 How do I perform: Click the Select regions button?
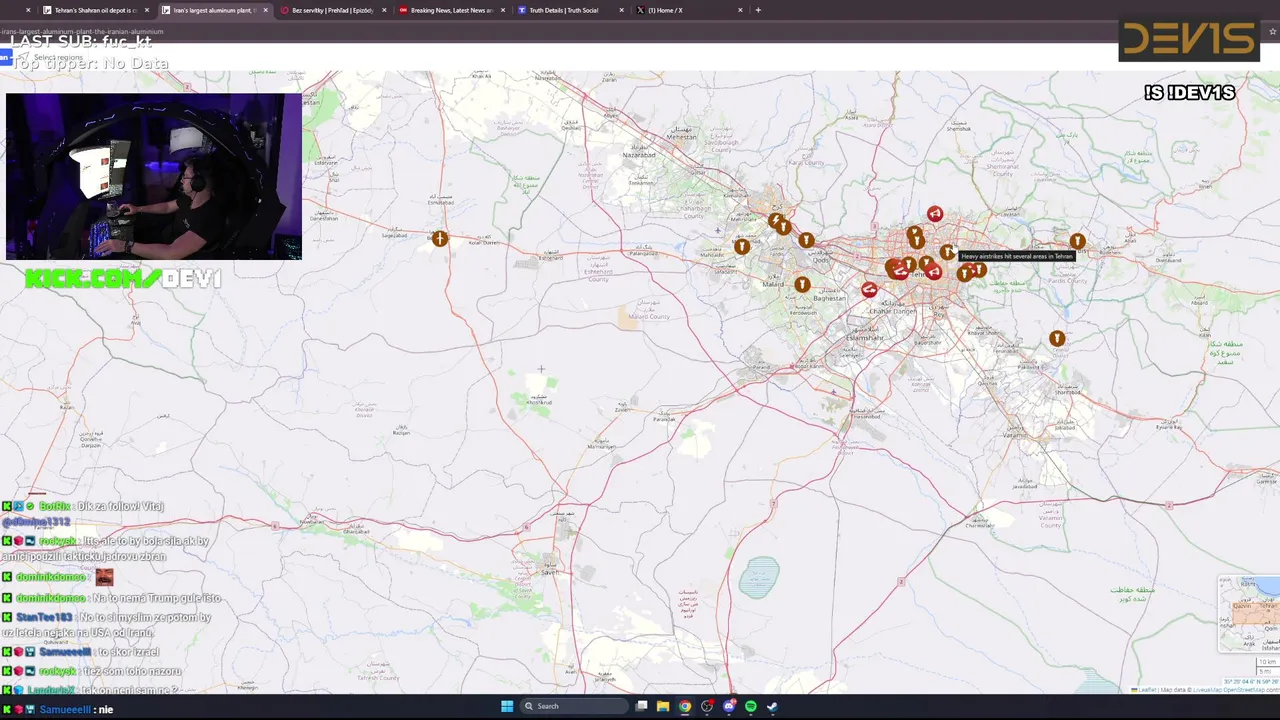pos(50,57)
